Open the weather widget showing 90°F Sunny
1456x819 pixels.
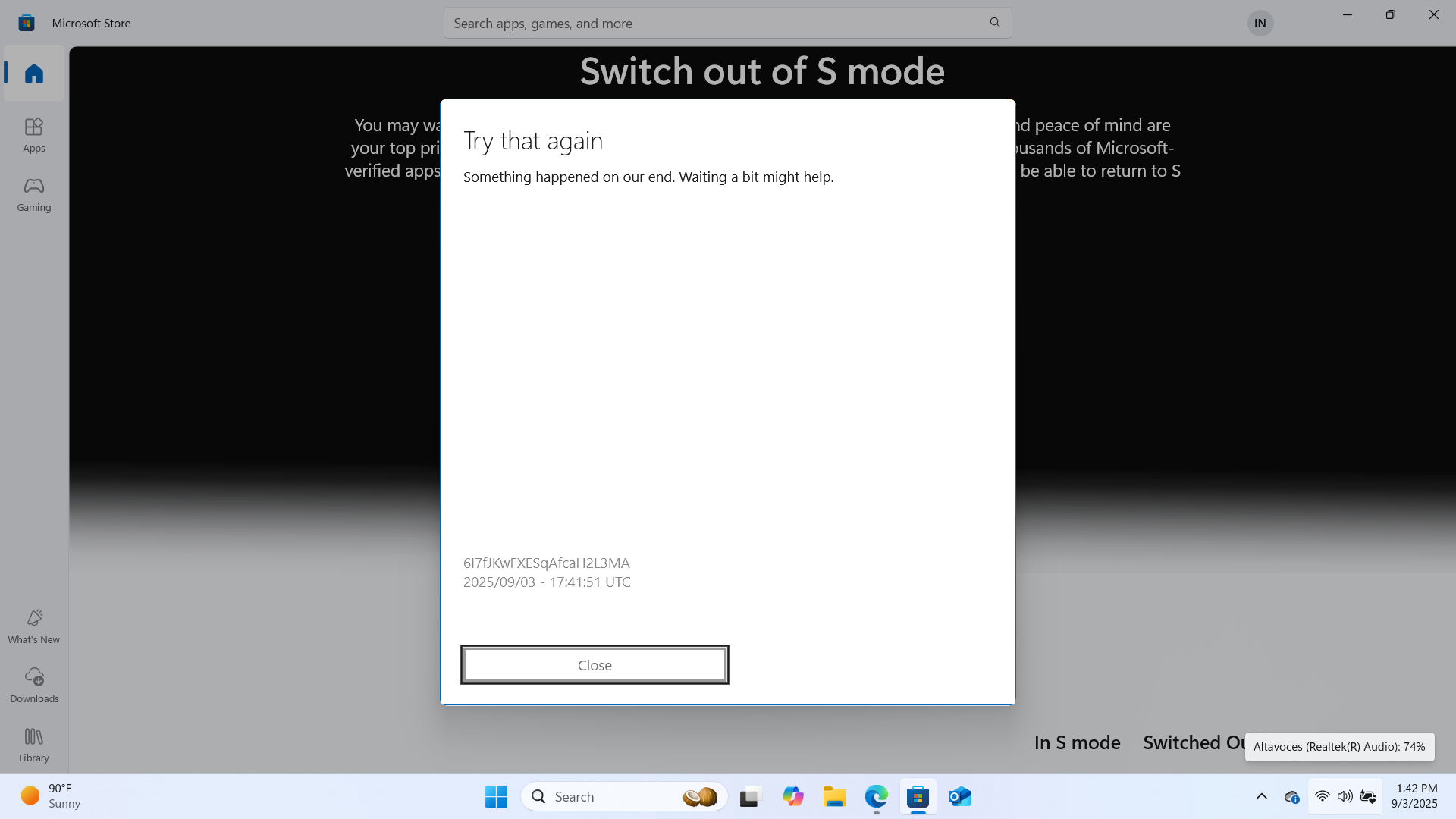[x=49, y=795]
